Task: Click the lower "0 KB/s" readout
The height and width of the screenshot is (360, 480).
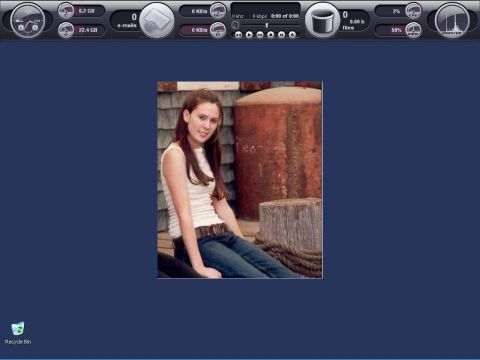Action: coord(199,30)
